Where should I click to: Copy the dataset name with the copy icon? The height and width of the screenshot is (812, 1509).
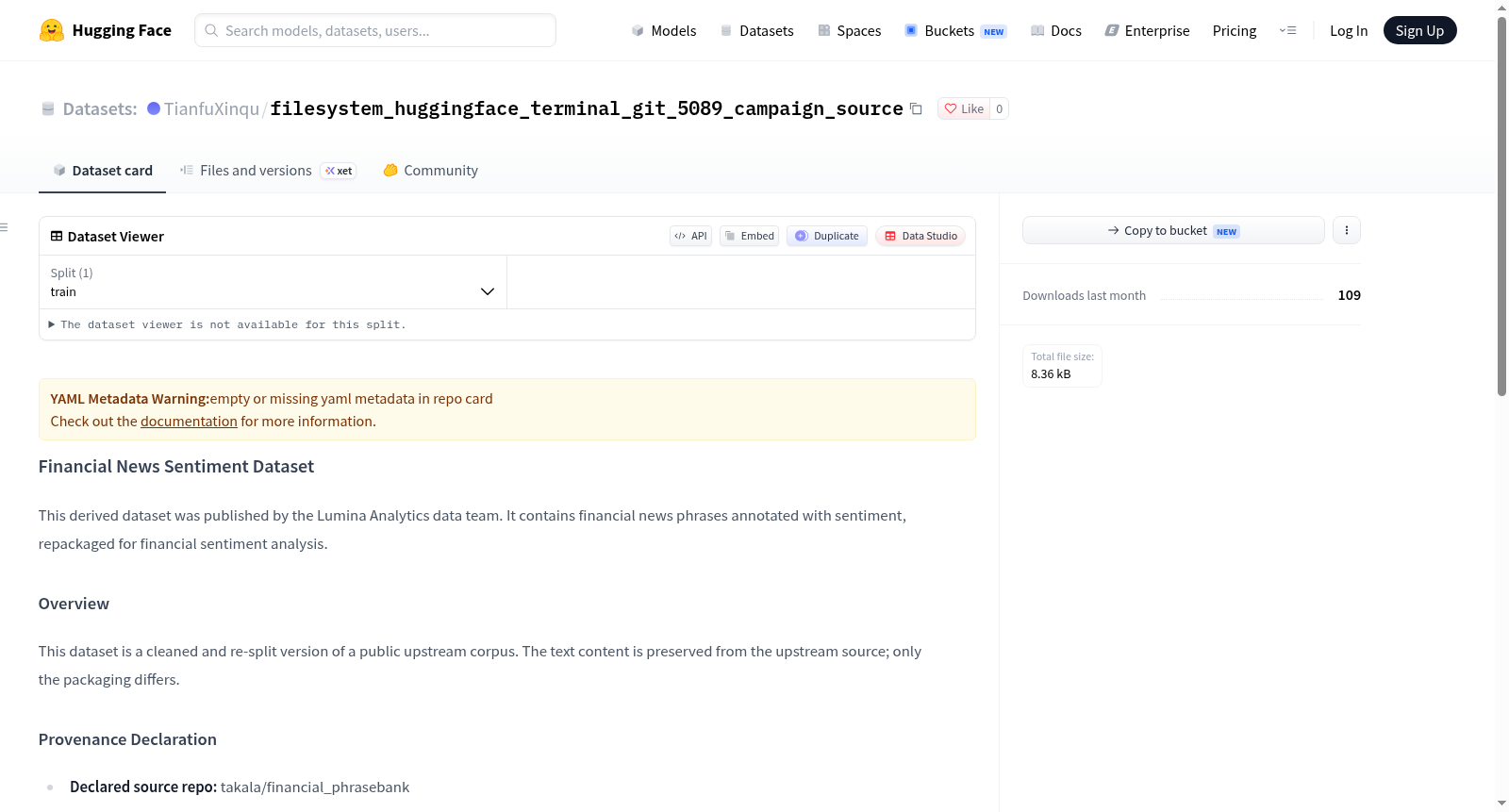[x=916, y=108]
